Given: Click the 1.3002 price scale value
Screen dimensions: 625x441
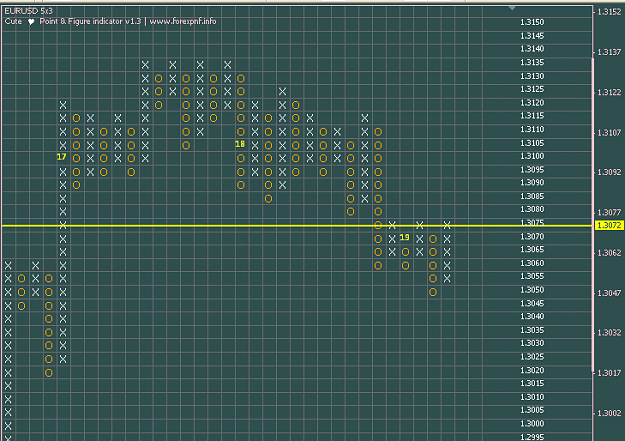Looking at the screenshot, I should [x=609, y=413].
